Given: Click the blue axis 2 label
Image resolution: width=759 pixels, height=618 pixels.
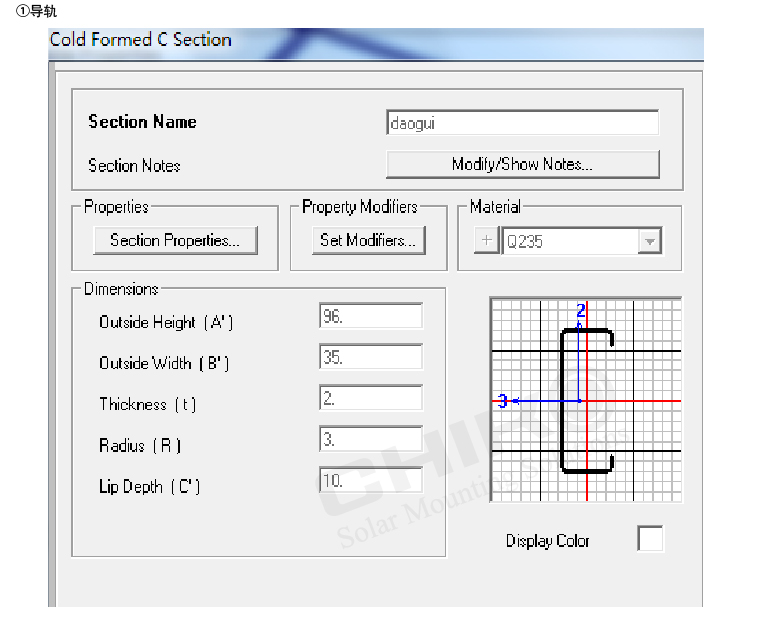Looking at the screenshot, I should point(581,311).
